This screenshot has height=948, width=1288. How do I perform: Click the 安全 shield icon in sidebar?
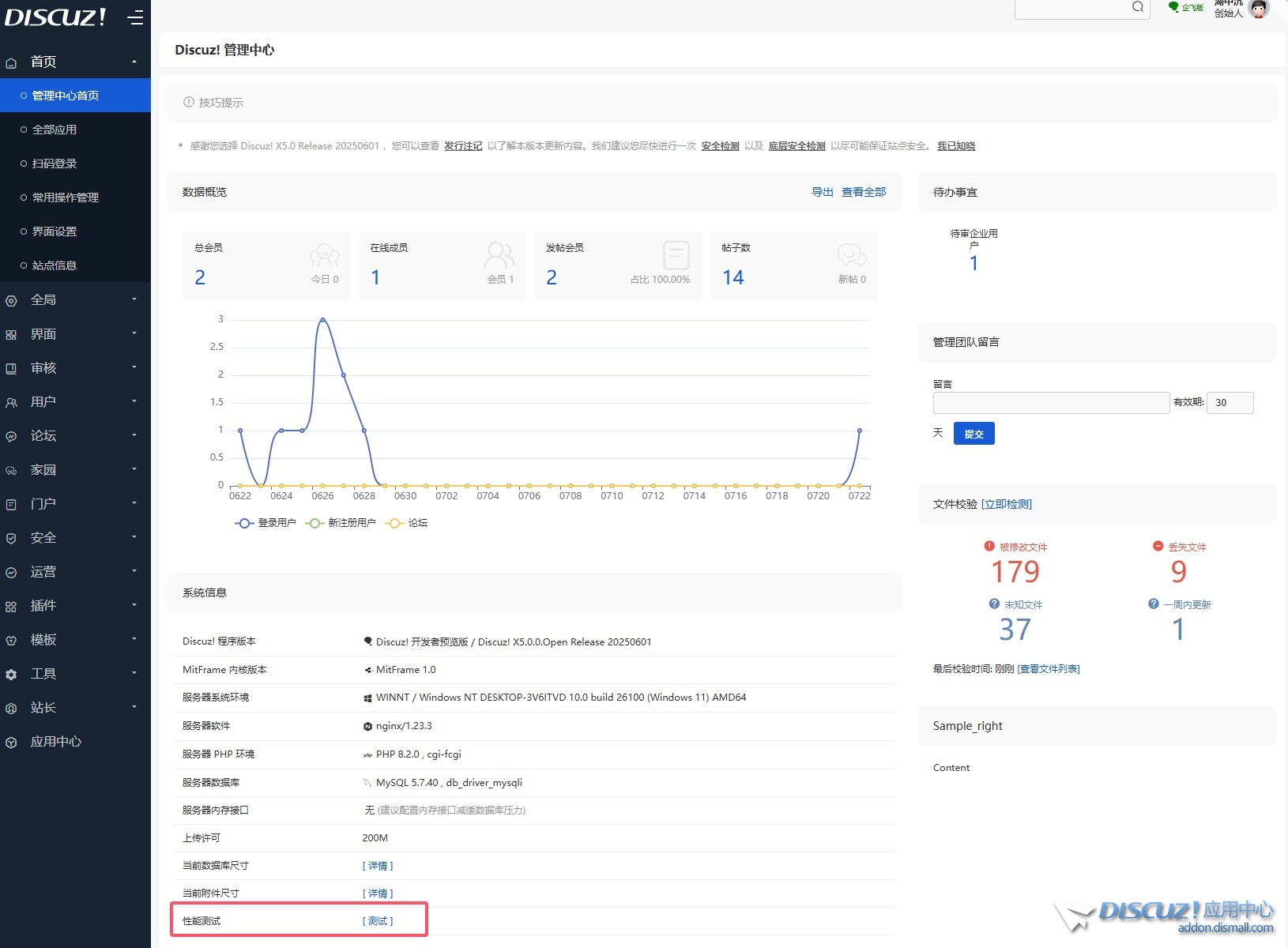click(x=11, y=538)
